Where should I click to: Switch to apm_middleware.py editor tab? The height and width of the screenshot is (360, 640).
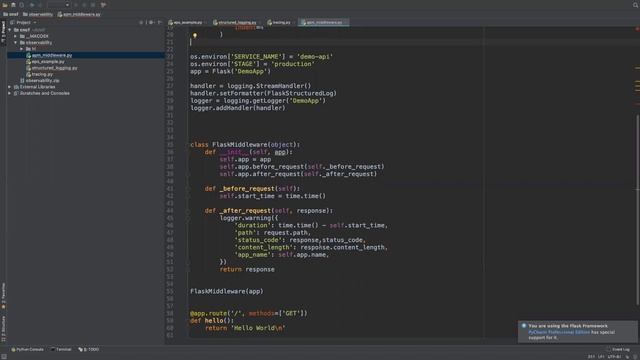(324, 22)
